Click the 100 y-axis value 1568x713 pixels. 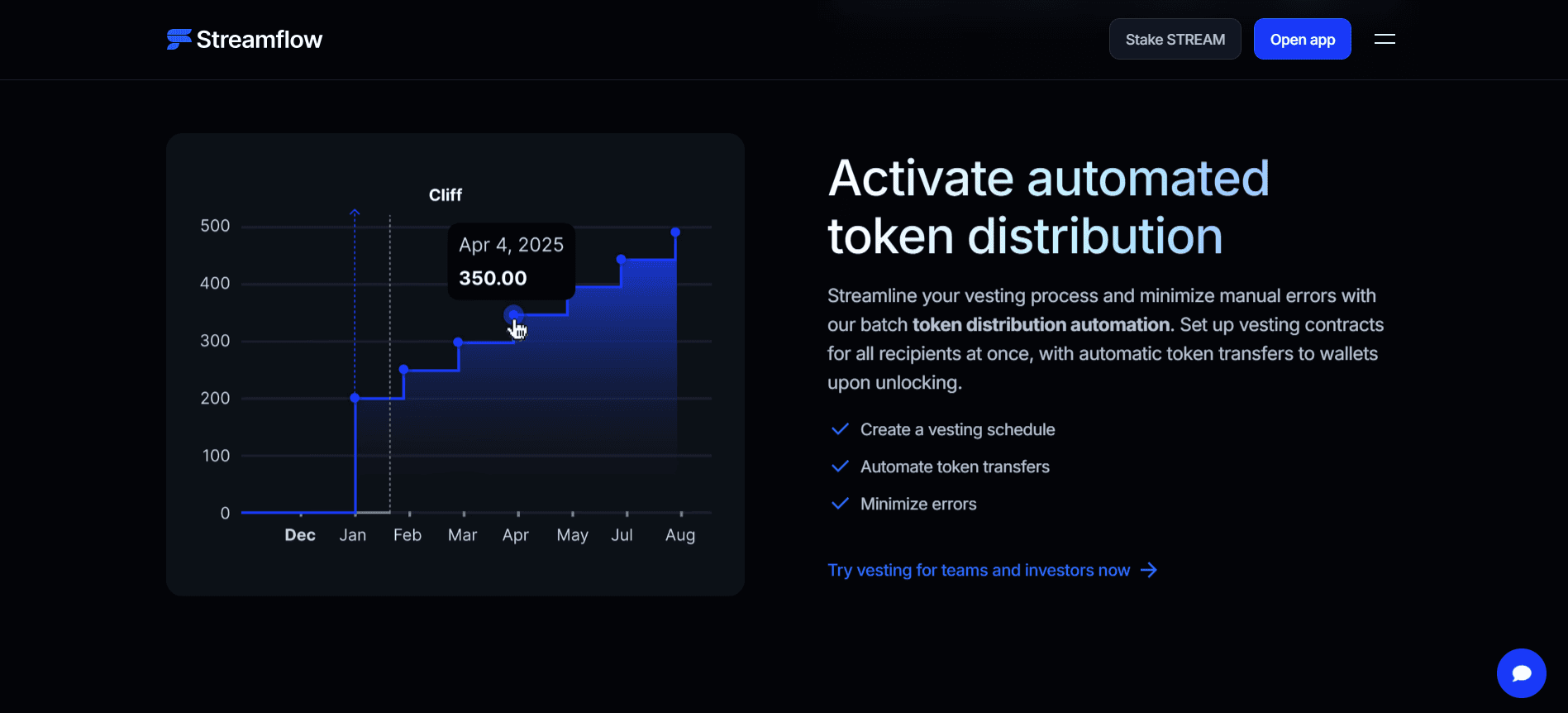217,456
